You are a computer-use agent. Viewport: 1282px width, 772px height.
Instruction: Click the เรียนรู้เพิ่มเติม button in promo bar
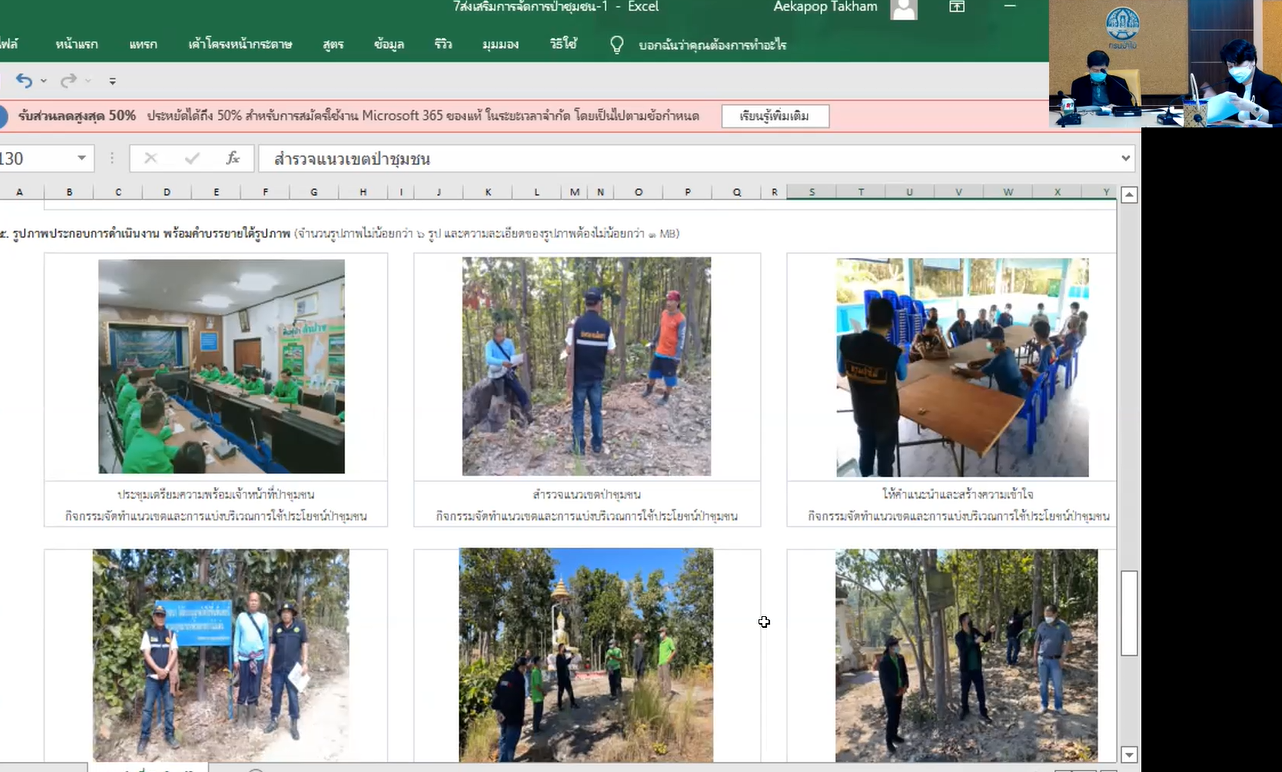(776, 116)
